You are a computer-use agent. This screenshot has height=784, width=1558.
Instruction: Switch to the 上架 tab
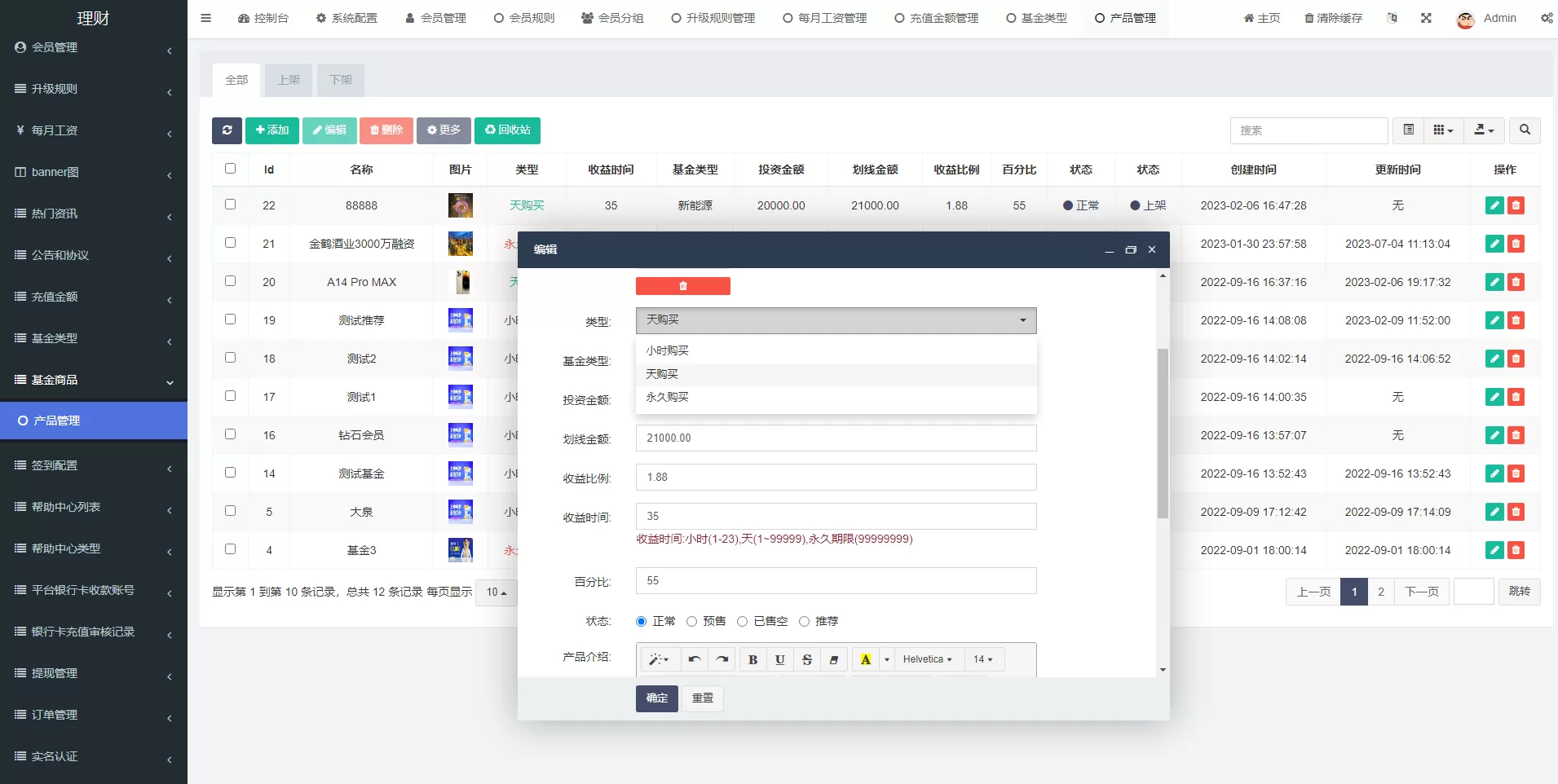pyautogui.click(x=289, y=80)
